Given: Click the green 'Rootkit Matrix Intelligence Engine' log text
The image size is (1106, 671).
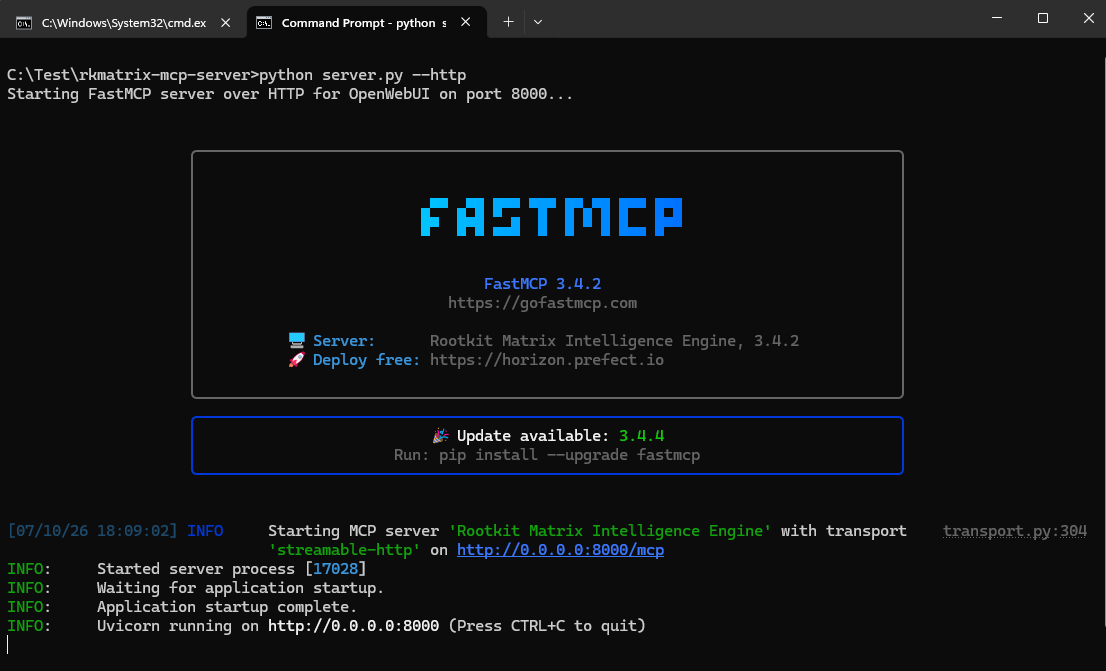Looking at the screenshot, I should point(610,531).
